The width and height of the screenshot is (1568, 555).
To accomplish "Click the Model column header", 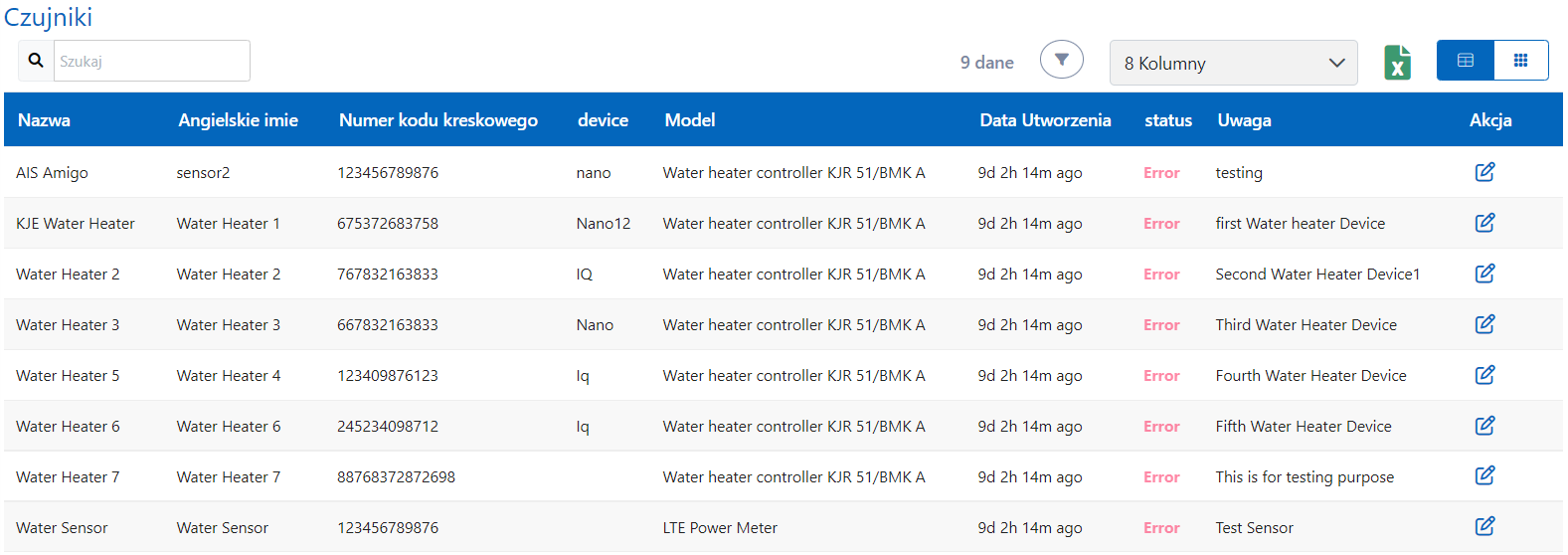I will coord(689,120).
